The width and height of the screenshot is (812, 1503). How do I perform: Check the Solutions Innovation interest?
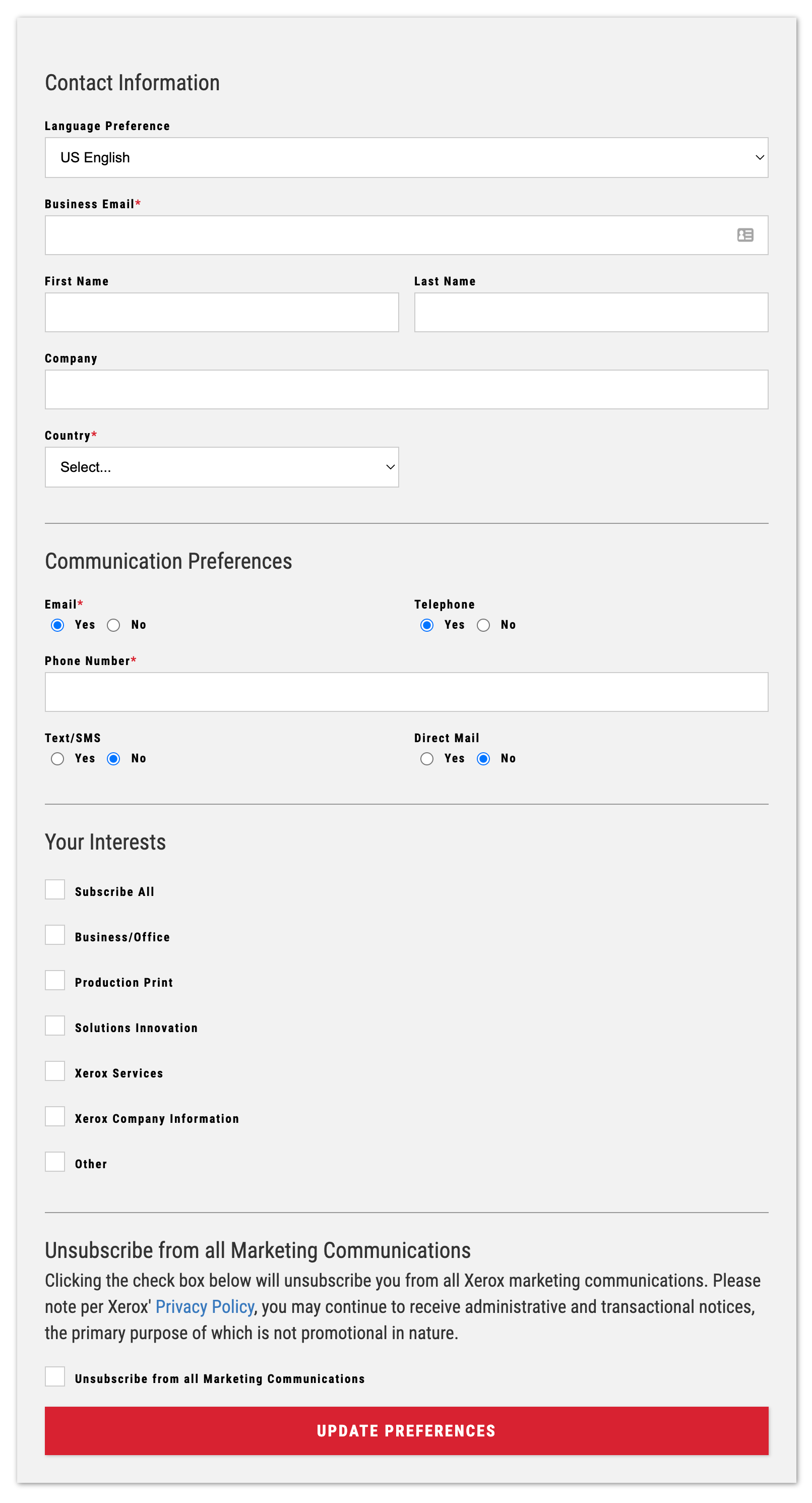coord(55,1026)
